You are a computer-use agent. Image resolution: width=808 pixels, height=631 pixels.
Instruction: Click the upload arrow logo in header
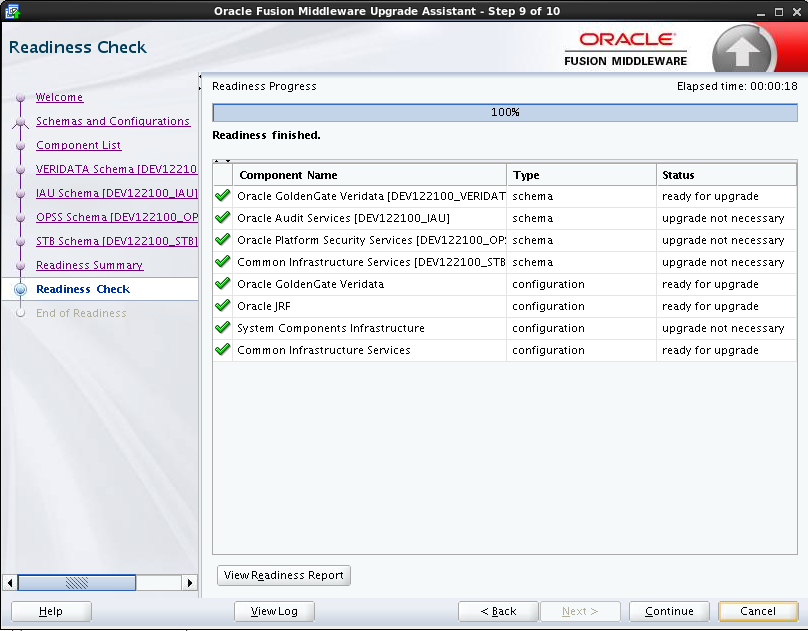click(x=743, y=51)
